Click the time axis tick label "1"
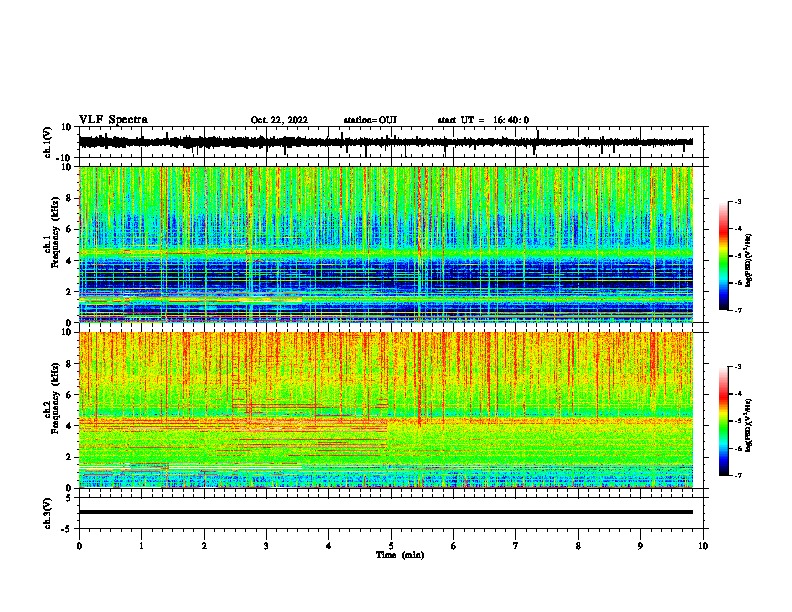 coord(141,546)
